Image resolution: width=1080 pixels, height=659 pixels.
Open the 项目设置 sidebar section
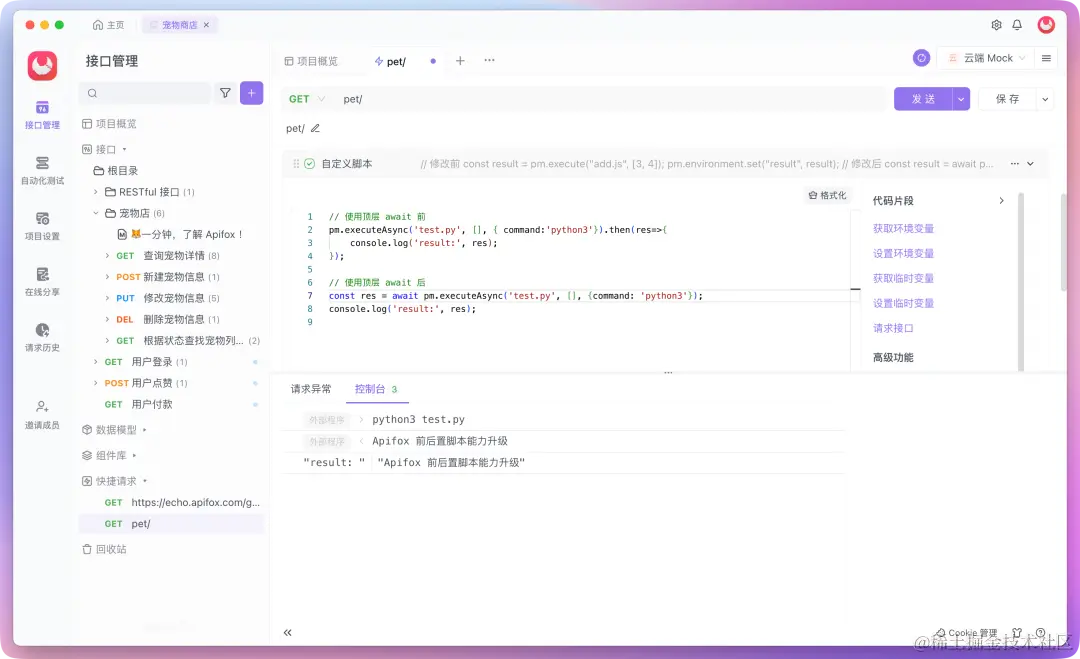click(42, 227)
